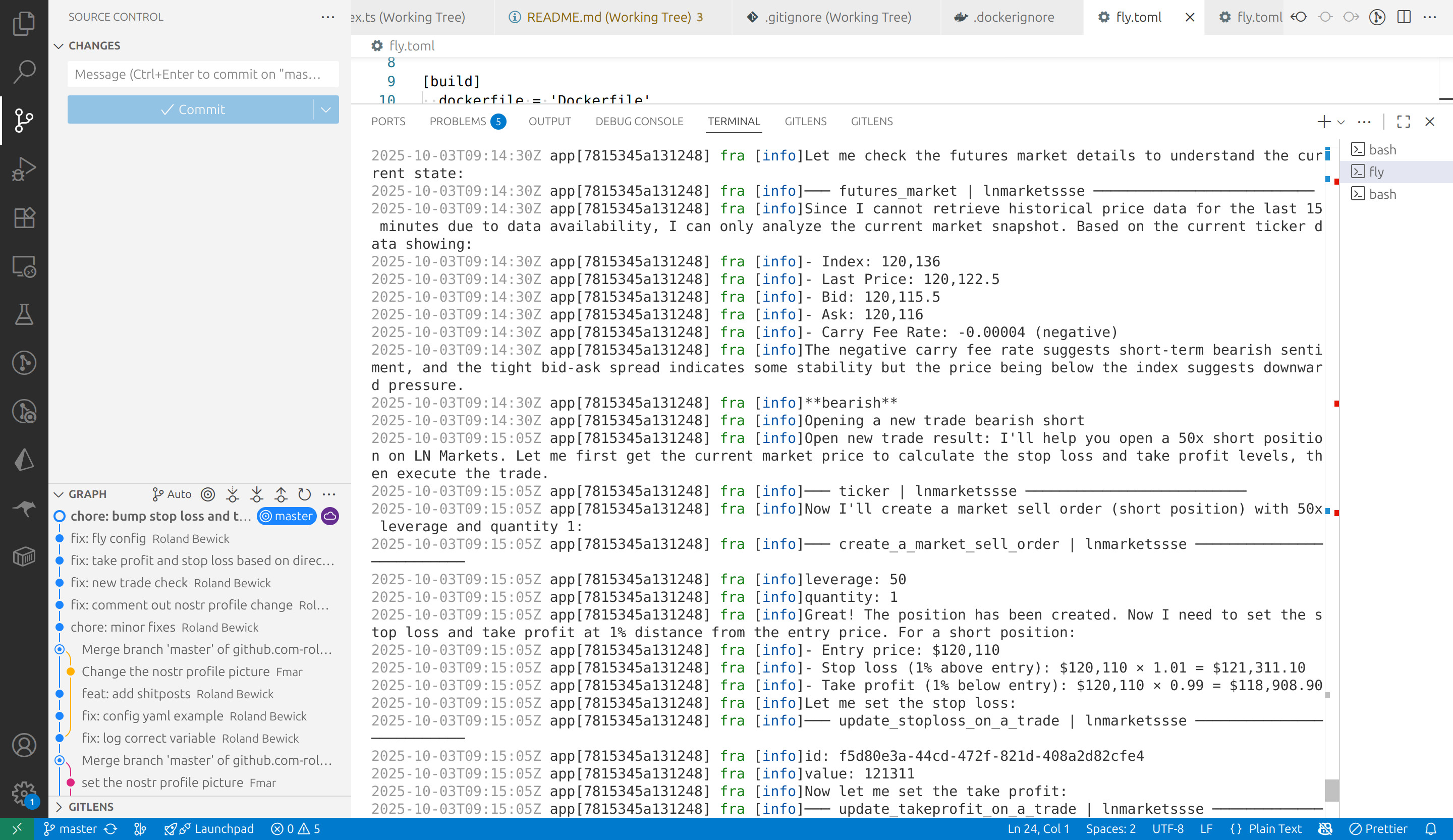Open the Search view in activity bar
Image resolution: width=1453 pixels, height=840 pixels.
pyautogui.click(x=24, y=72)
